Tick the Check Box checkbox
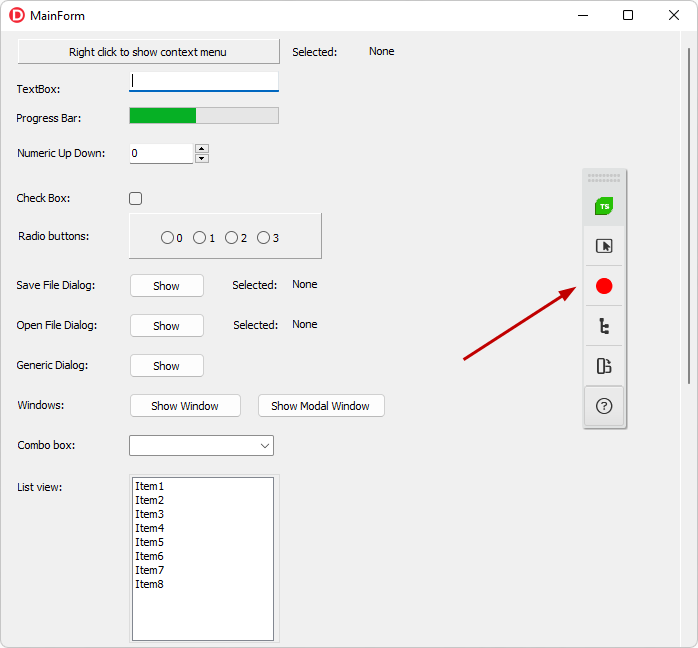Image resolution: width=698 pixels, height=648 pixels. [x=135, y=198]
